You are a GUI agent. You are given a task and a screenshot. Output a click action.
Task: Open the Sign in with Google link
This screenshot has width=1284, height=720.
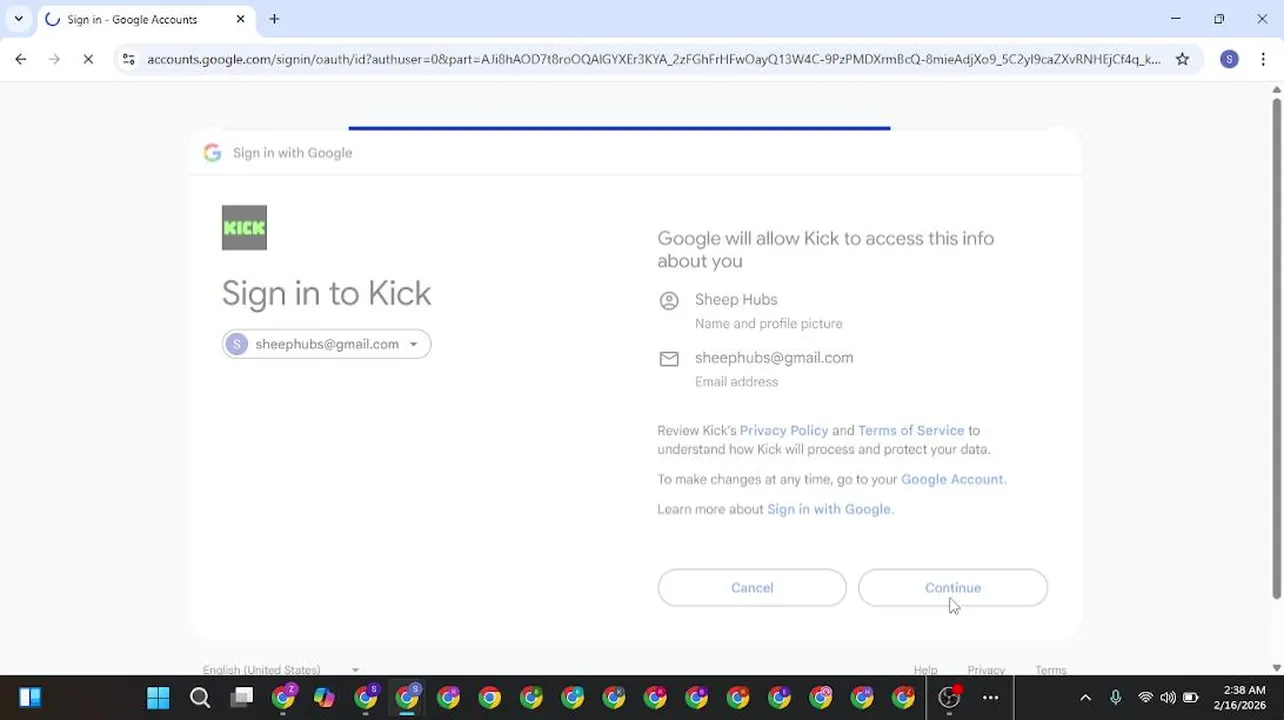pyautogui.click(x=828, y=509)
